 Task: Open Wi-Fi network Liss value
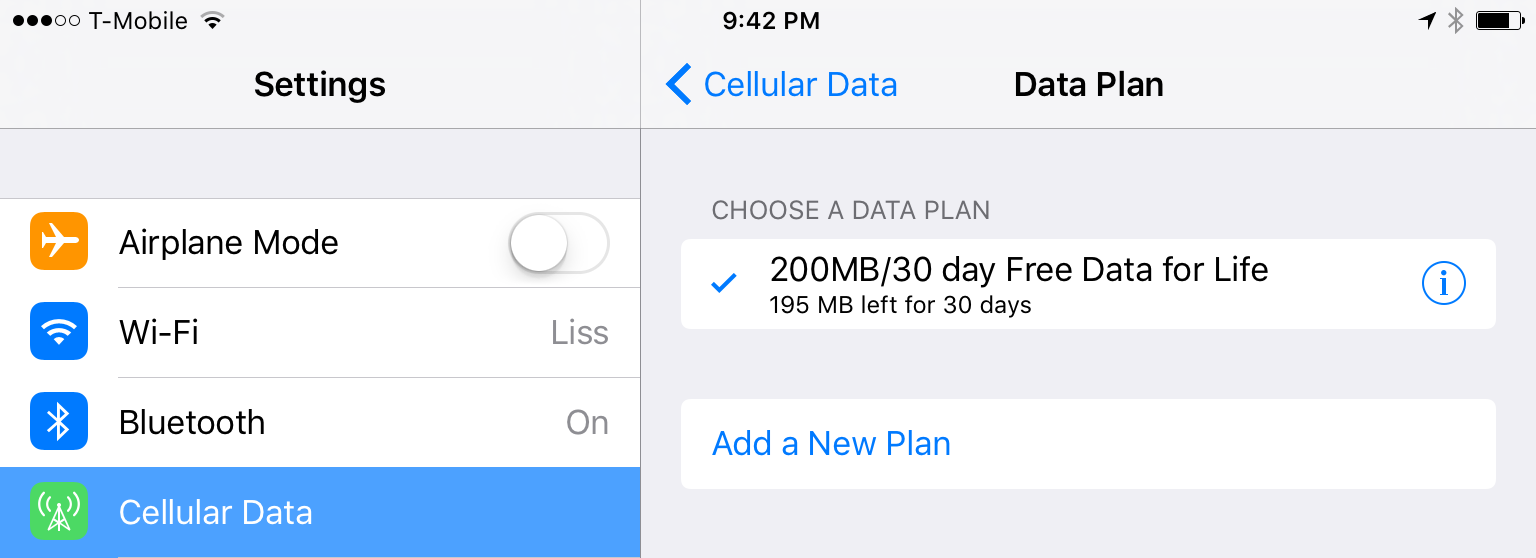coord(580,332)
